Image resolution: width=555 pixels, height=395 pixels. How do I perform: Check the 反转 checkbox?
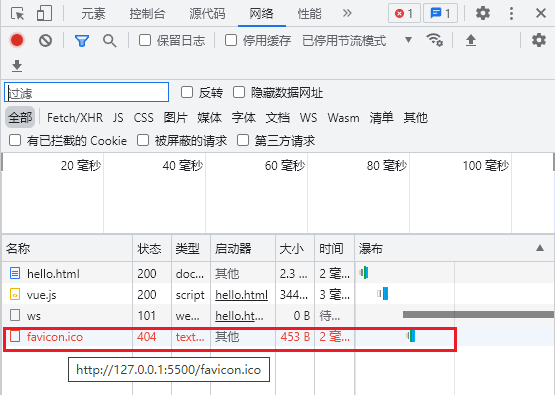pos(187,92)
